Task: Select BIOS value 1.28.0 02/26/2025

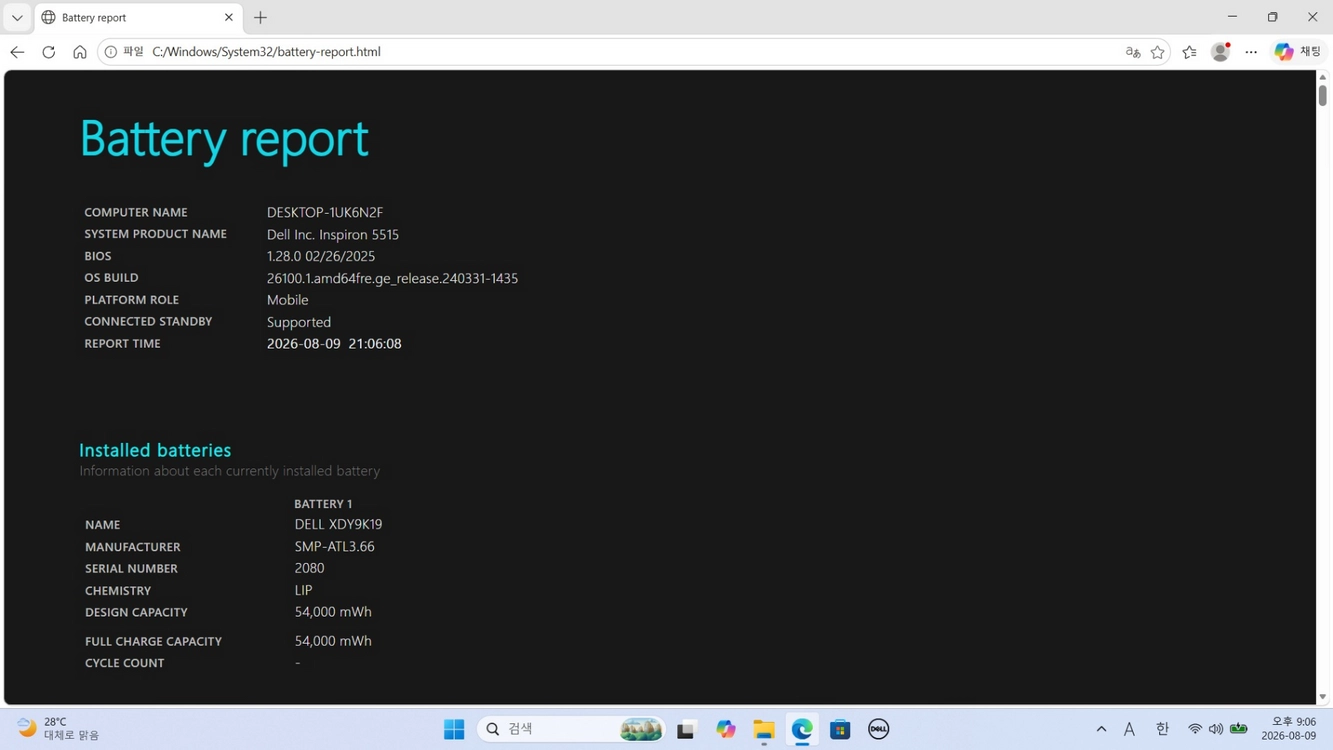Action: [x=321, y=256]
